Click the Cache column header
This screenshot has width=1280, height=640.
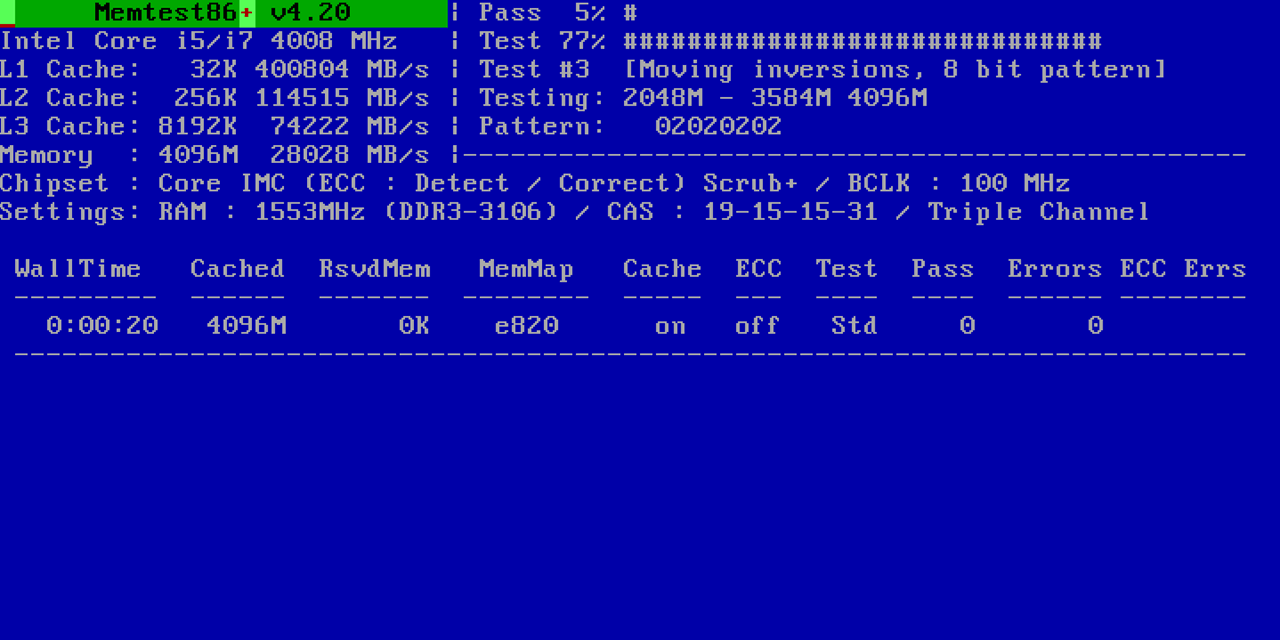[662, 269]
